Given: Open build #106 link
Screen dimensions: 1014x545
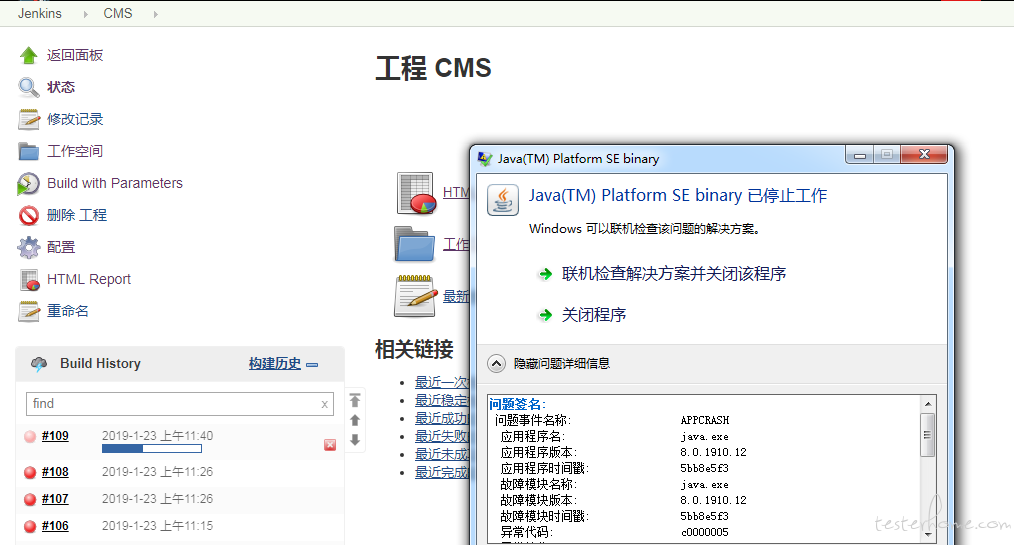Looking at the screenshot, I should (55, 526).
